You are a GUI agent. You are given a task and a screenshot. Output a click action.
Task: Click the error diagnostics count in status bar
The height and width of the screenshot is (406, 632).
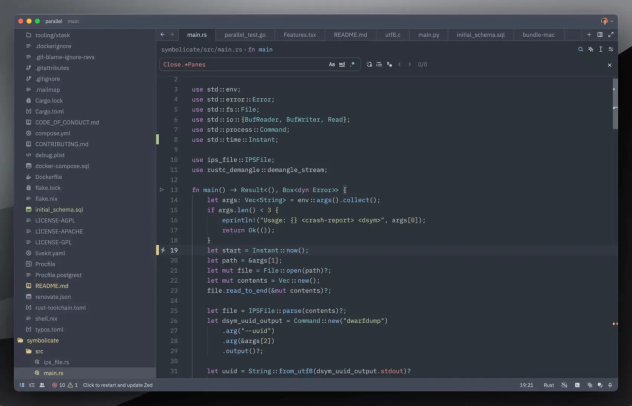pos(57,384)
